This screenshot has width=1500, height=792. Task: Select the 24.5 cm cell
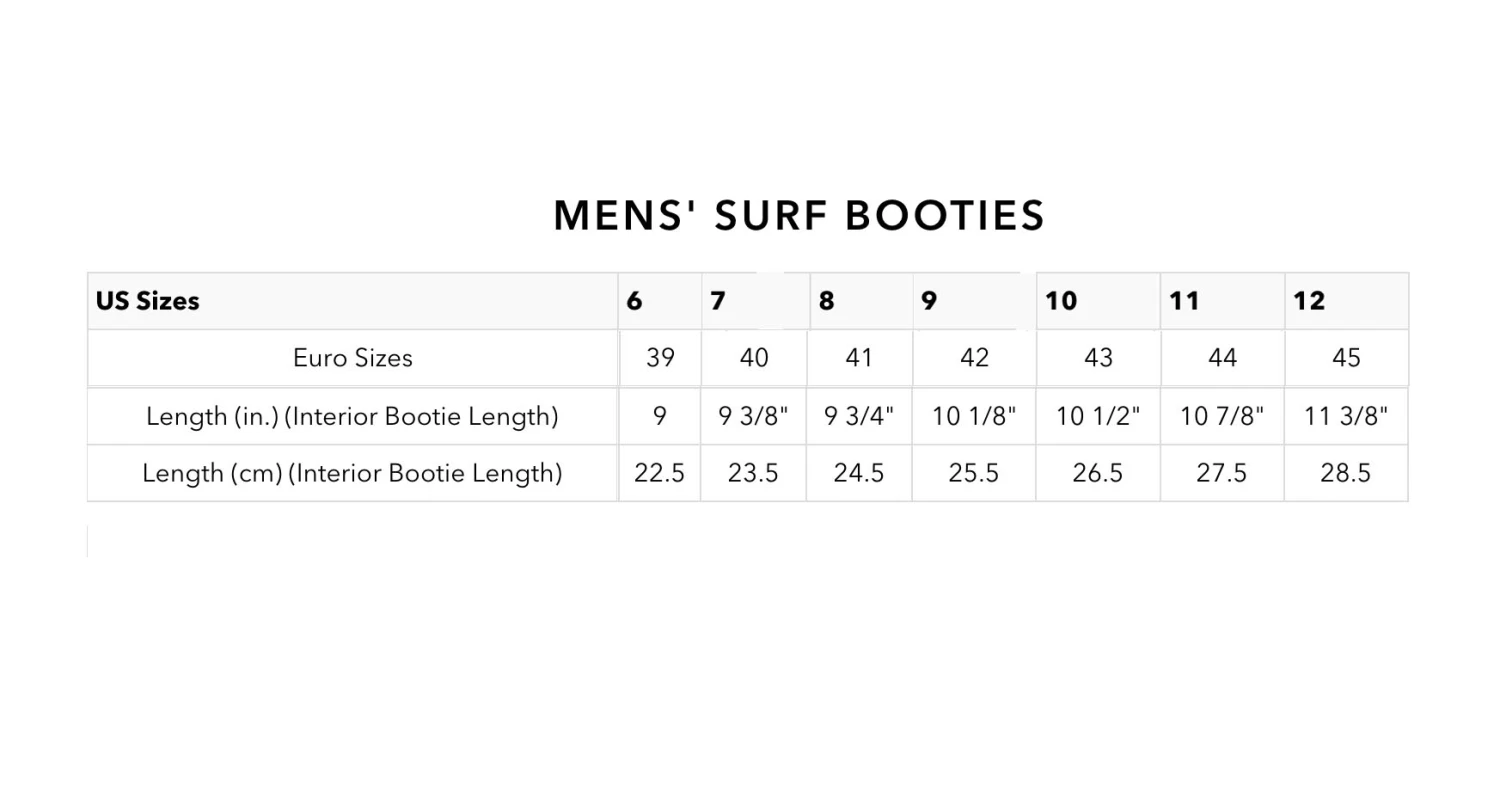[858, 473]
